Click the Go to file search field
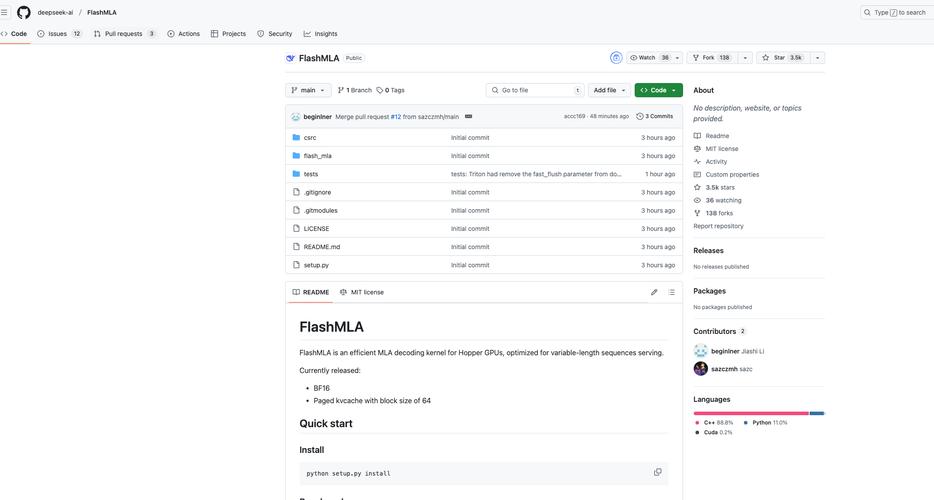This screenshot has height=500, width=934. point(535,90)
